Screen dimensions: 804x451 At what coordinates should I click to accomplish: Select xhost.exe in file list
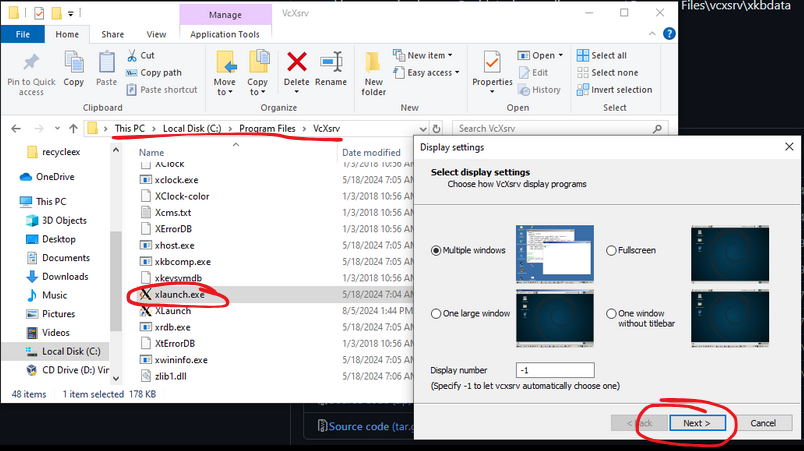point(174,245)
